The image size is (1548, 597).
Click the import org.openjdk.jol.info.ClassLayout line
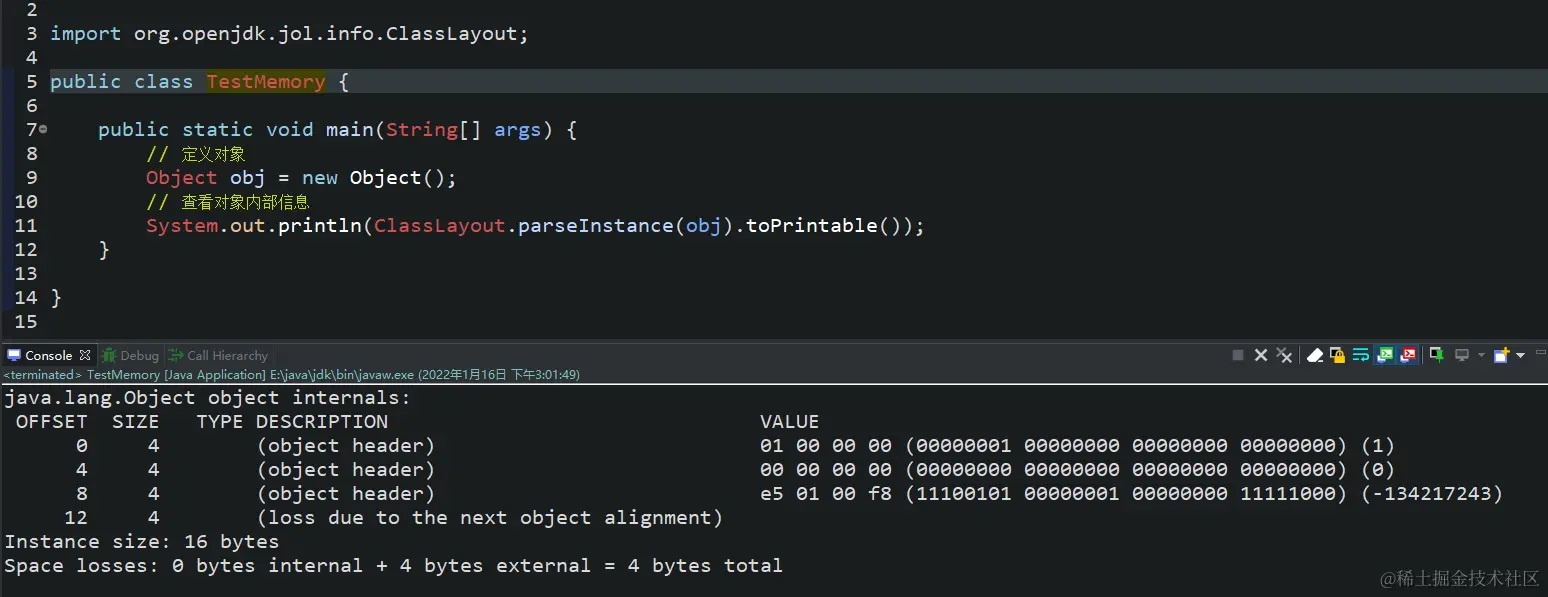[289, 34]
